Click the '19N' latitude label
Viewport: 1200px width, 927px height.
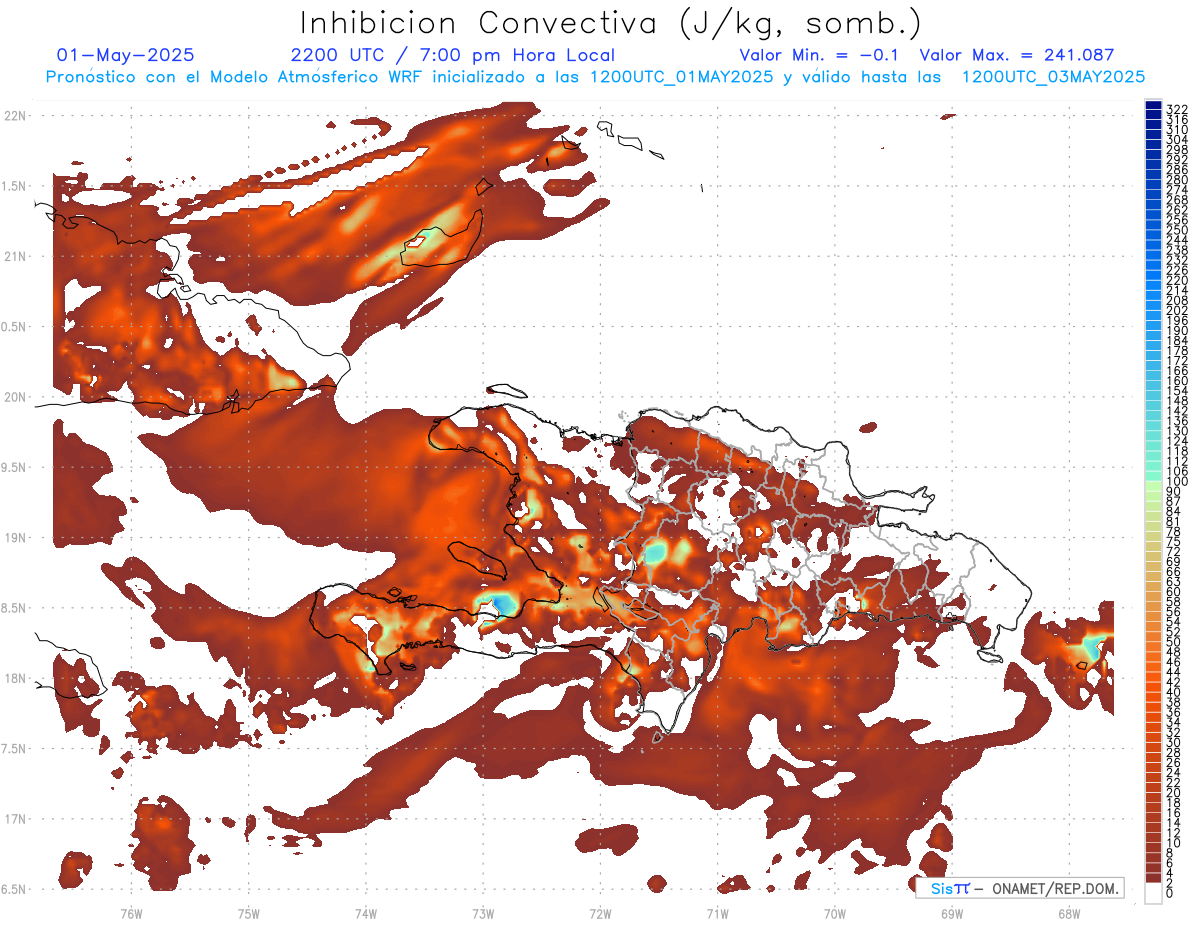pos(15,538)
